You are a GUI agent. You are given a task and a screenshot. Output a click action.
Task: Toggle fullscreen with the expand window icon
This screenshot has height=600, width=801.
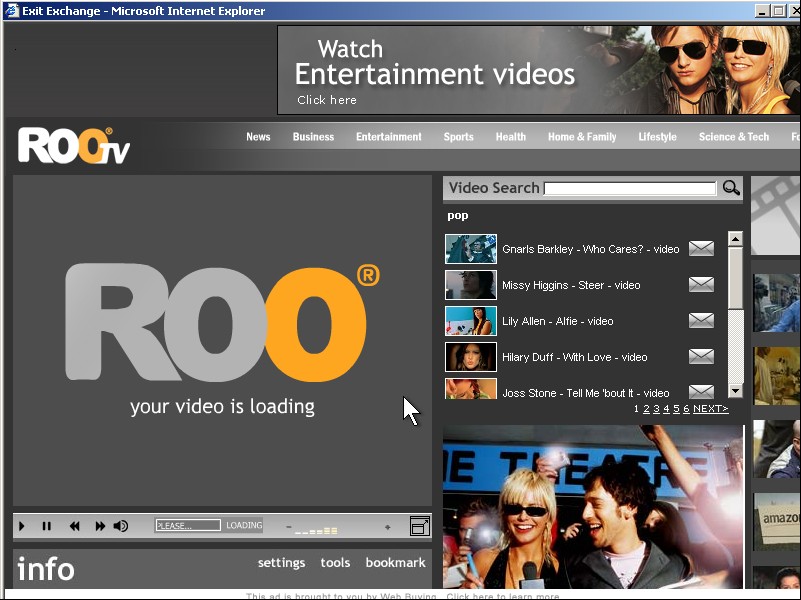(419, 526)
